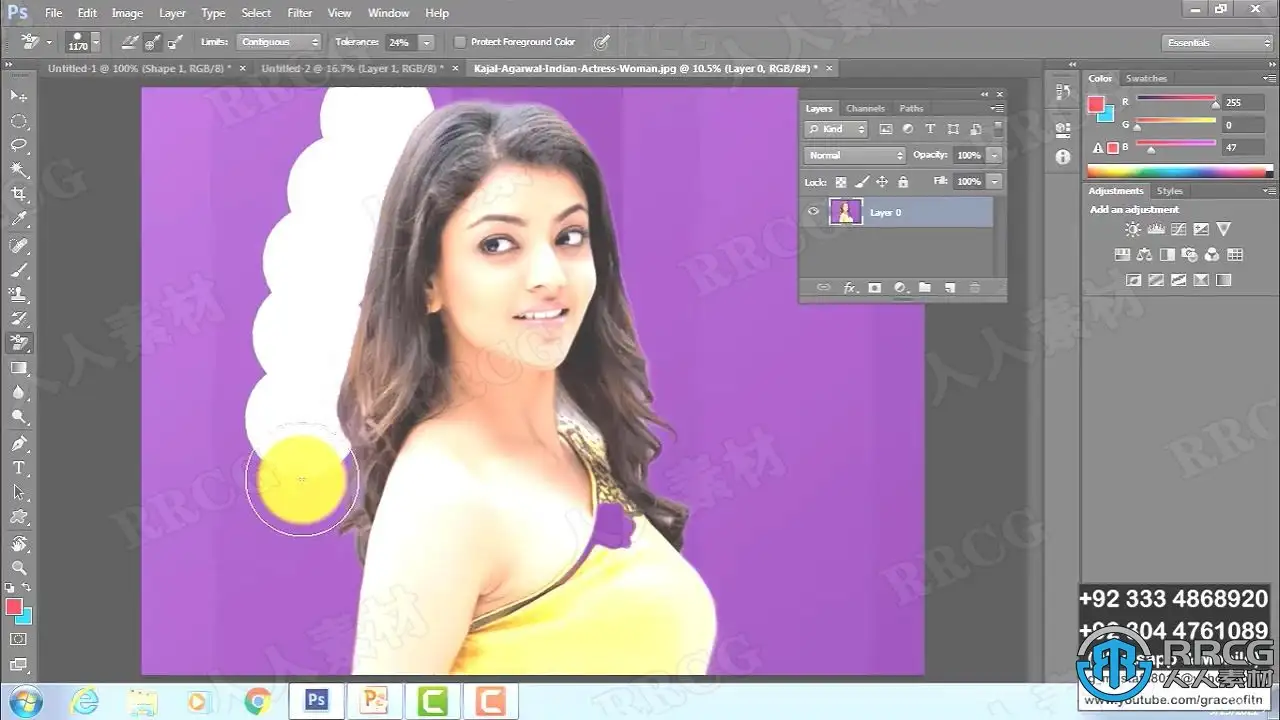Open the Tolerance slider dropdown
Screen dimensions: 1280x720
[x=427, y=42]
